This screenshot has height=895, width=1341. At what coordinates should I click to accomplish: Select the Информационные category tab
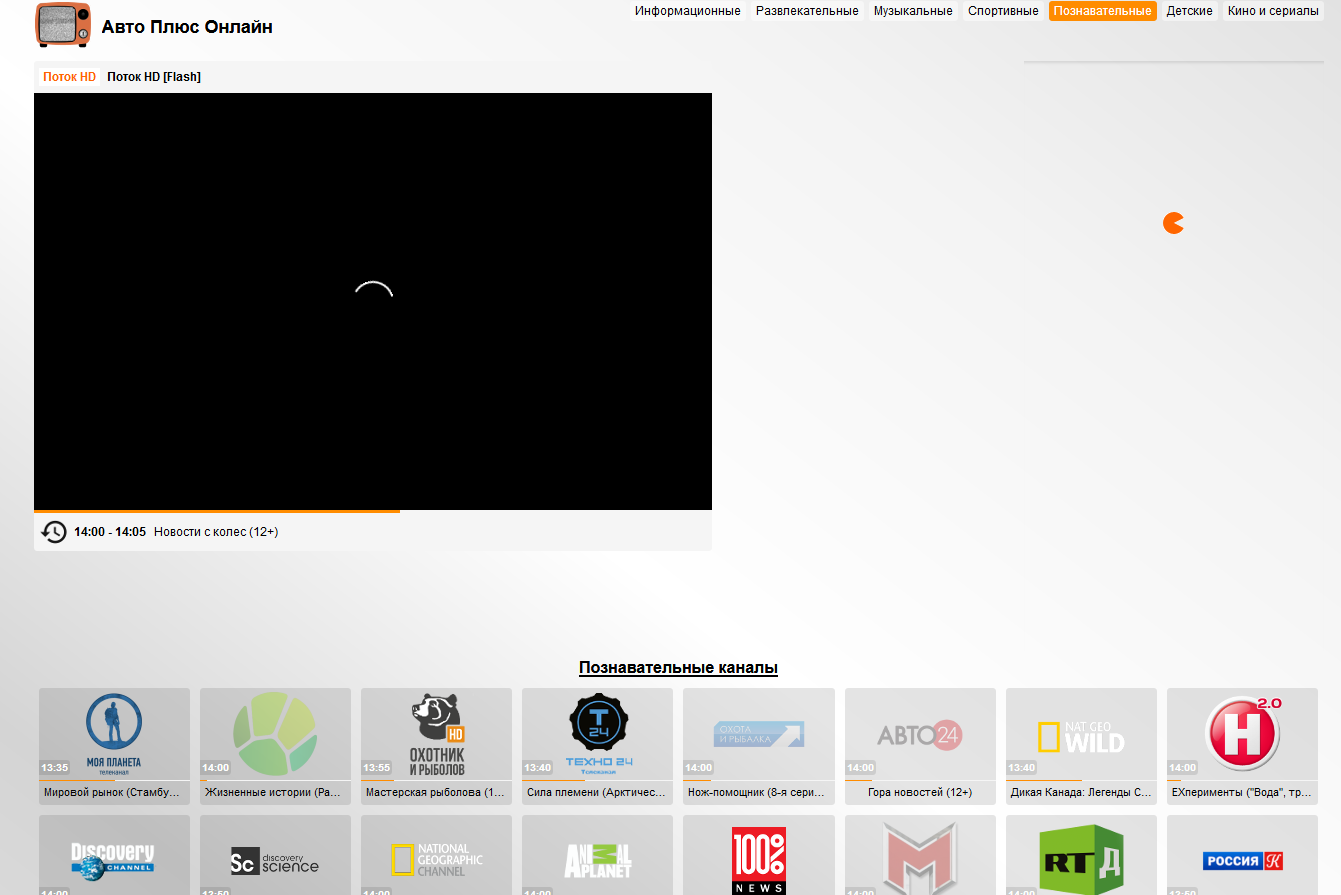688,10
